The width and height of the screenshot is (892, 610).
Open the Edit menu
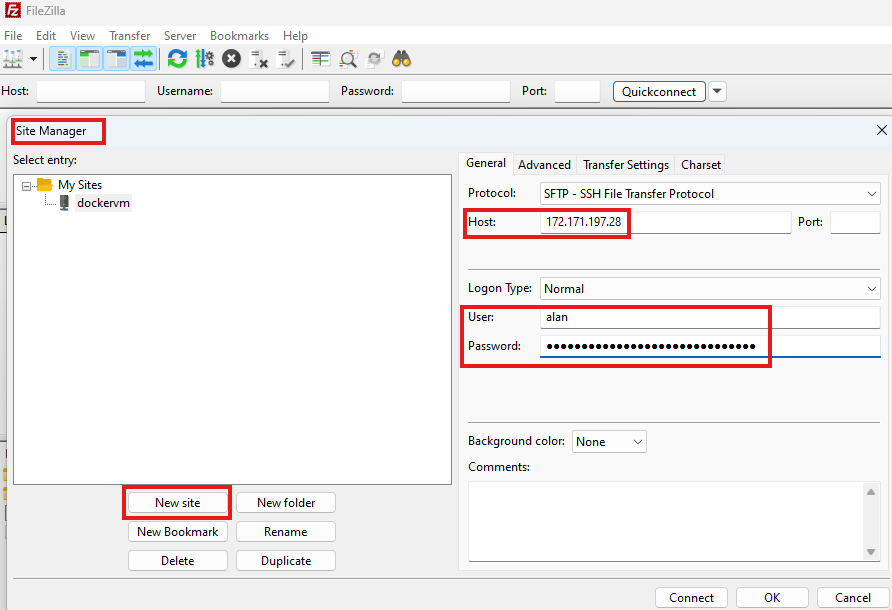click(x=46, y=35)
